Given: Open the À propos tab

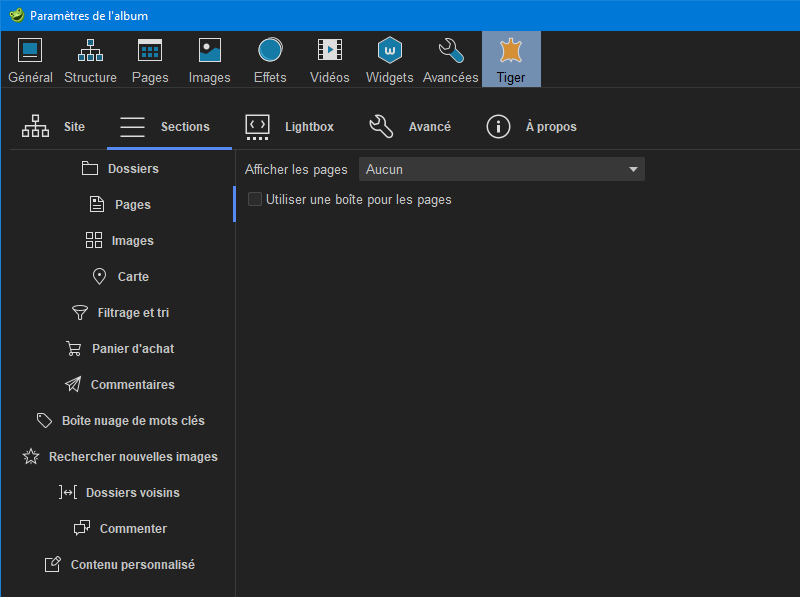Looking at the screenshot, I should (531, 127).
